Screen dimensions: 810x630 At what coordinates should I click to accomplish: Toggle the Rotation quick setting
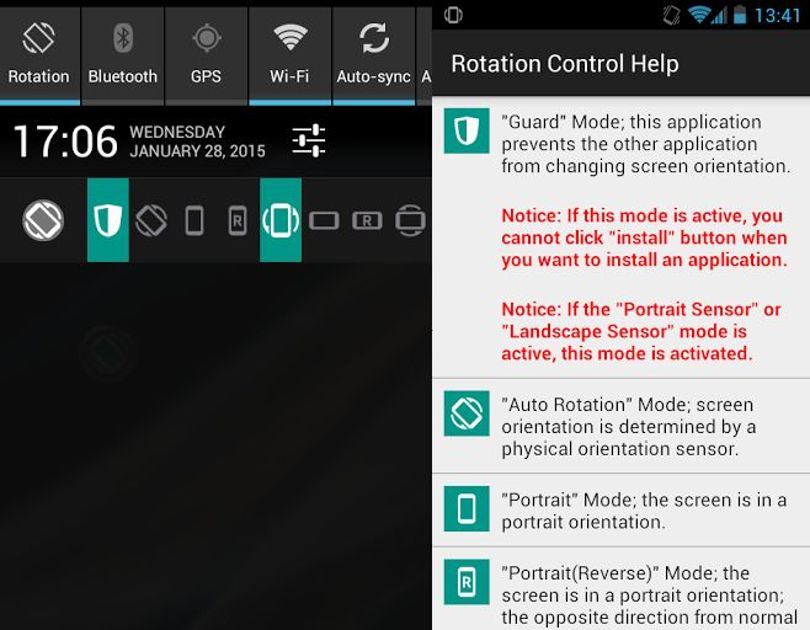coord(39,54)
